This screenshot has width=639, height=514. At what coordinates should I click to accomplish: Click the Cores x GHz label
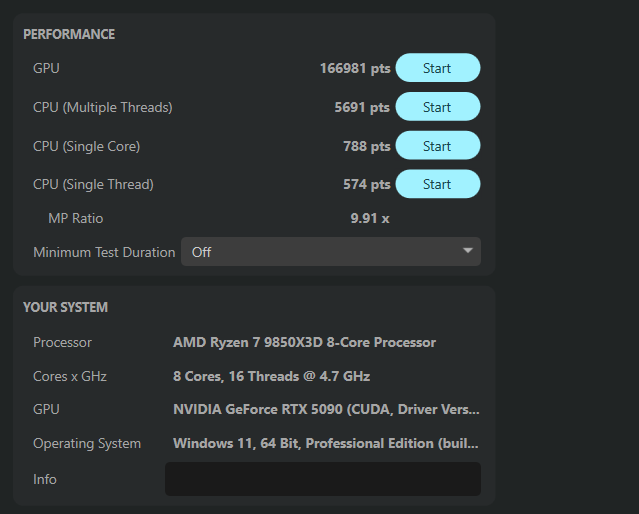pyautogui.click(x=70, y=376)
